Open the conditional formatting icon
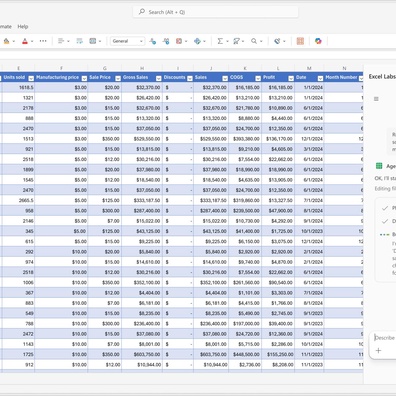Screen dimensions: 396x396 (179, 41)
